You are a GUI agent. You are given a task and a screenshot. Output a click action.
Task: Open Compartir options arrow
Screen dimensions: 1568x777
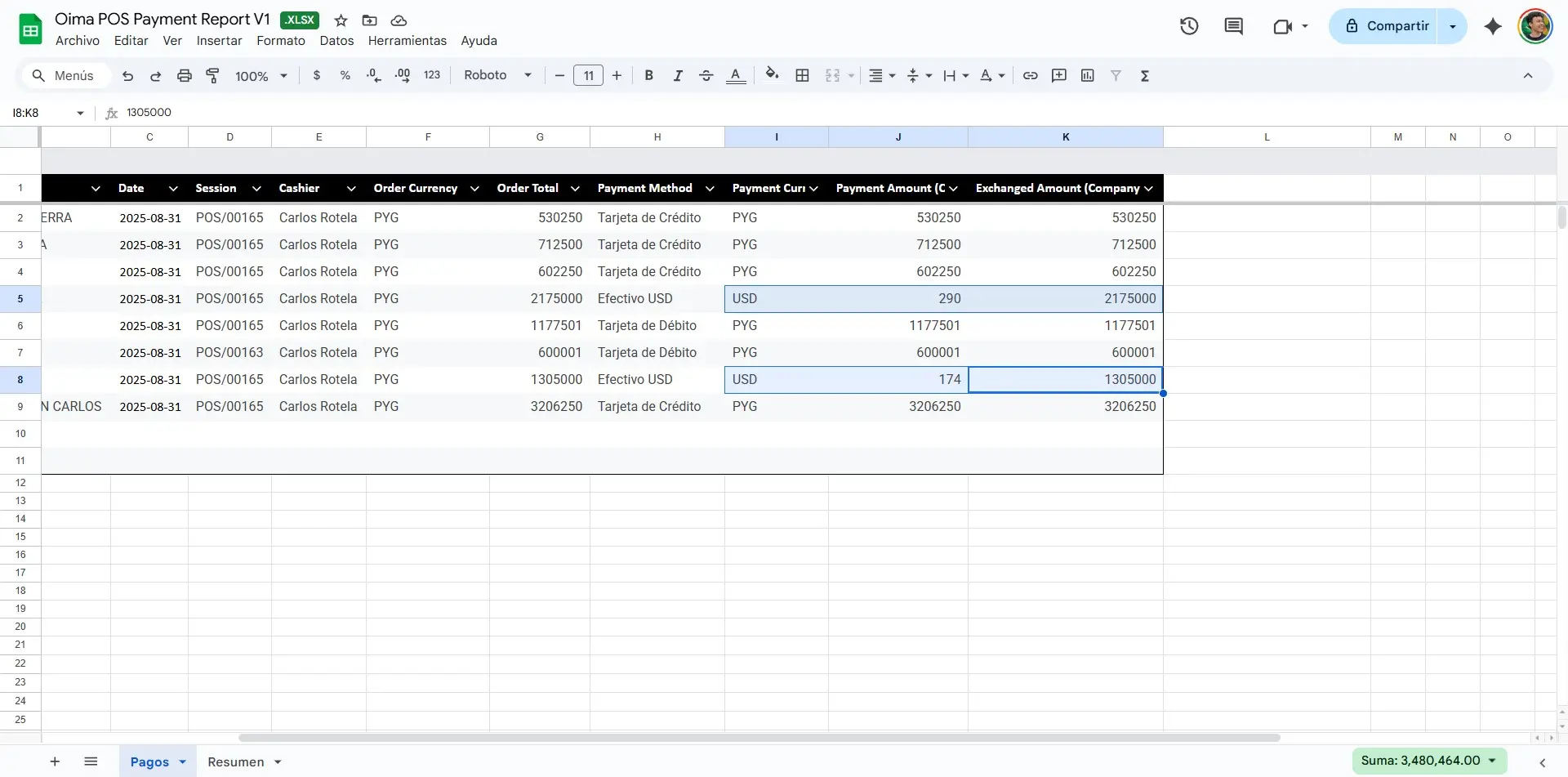tap(1453, 26)
